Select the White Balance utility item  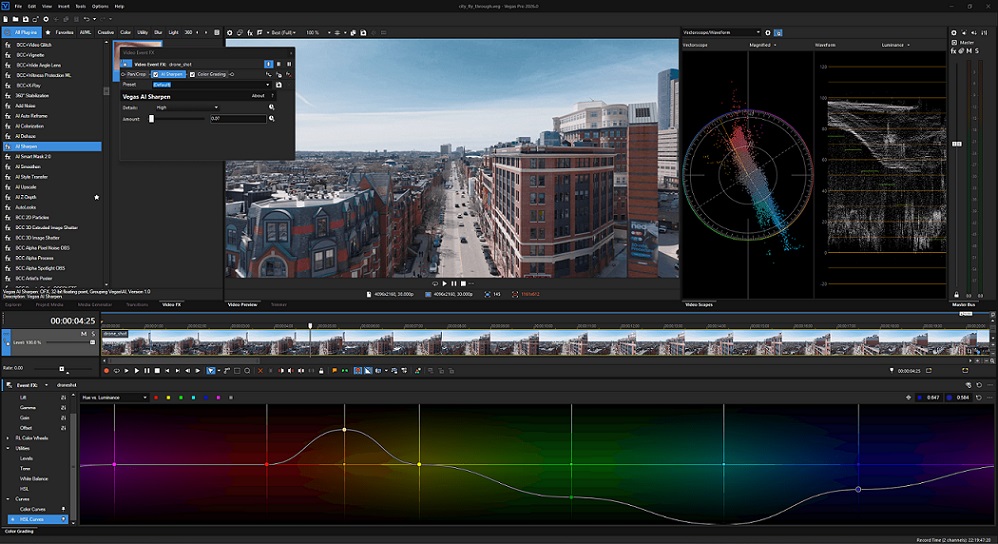[34, 479]
